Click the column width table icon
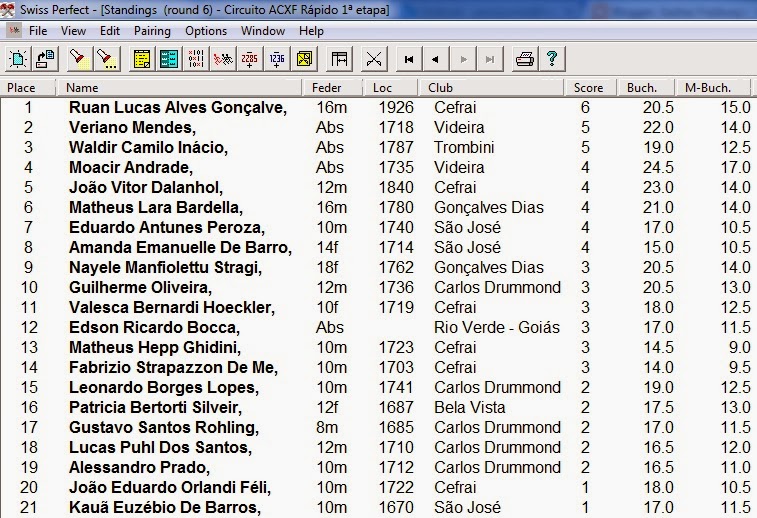Screen dimensions: 757x518 pyautogui.click(x=339, y=59)
